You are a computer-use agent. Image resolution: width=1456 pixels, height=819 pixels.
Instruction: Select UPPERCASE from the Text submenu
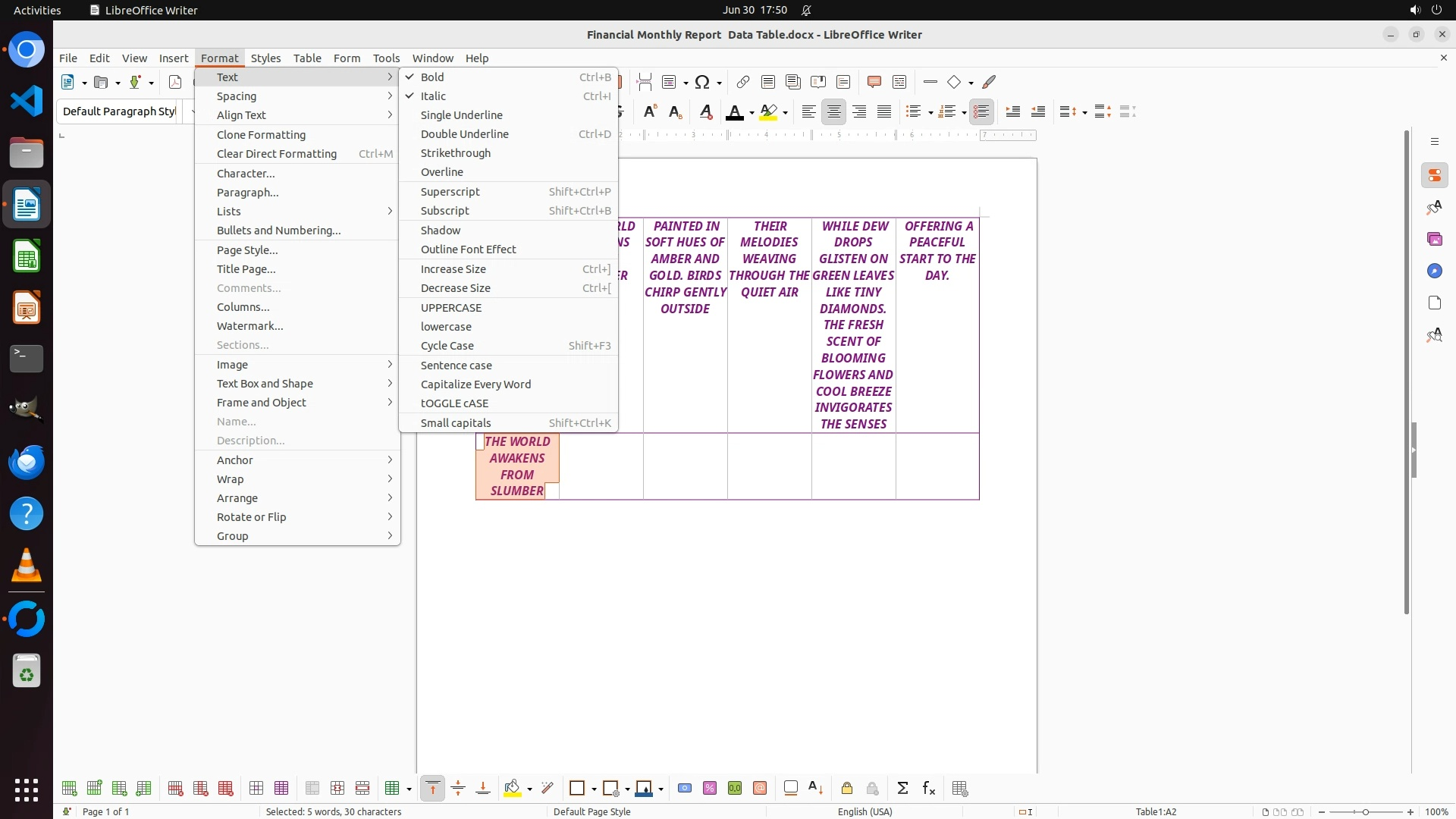(x=451, y=308)
